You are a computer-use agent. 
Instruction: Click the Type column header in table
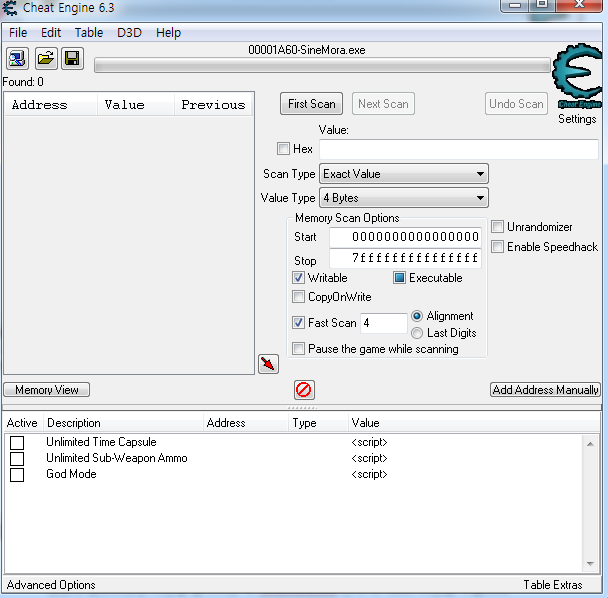tap(318, 423)
